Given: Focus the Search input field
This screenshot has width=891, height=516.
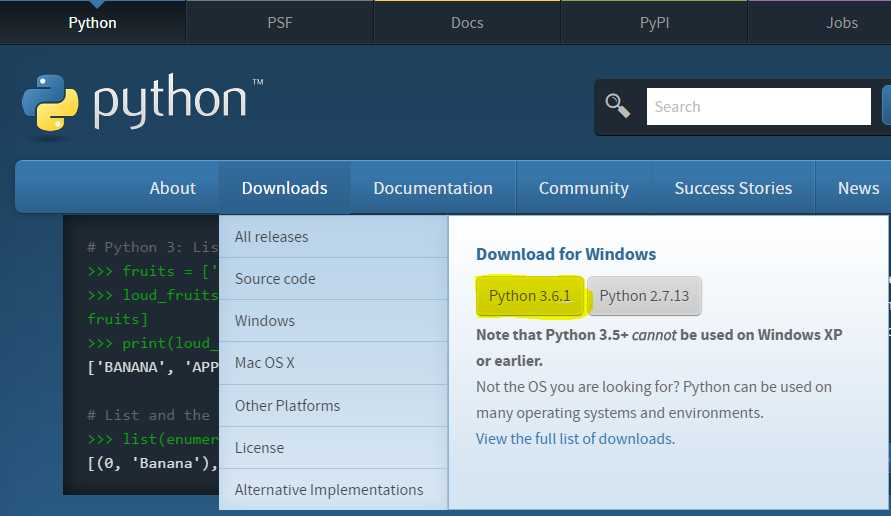Looking at the screenshot, I should point(759,106).
